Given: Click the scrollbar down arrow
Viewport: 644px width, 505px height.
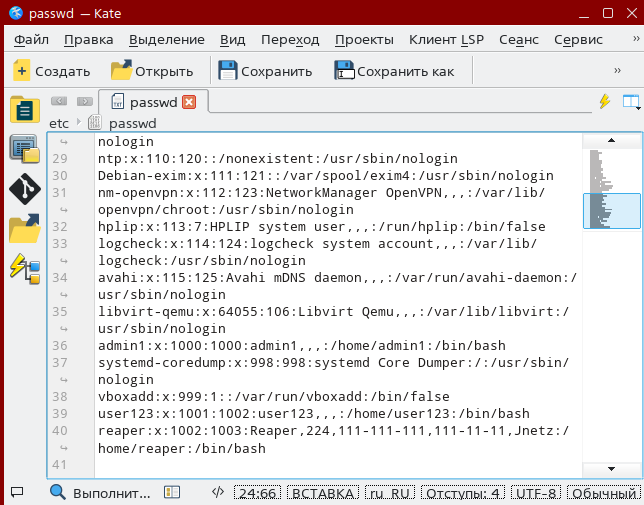Looking at the screenshot, I should [x=611, y=469].
